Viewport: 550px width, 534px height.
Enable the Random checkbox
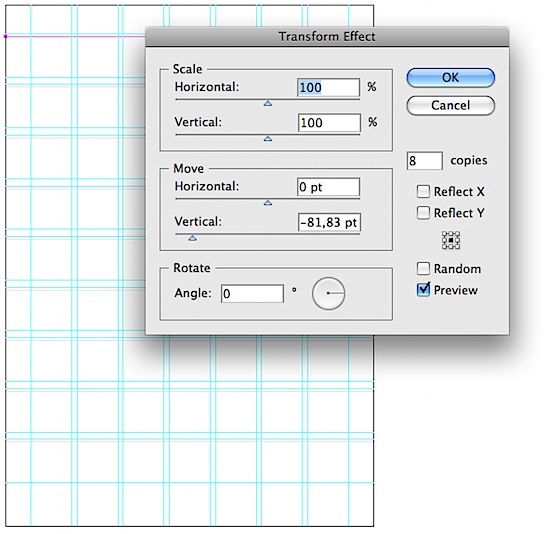click(423, 269)
